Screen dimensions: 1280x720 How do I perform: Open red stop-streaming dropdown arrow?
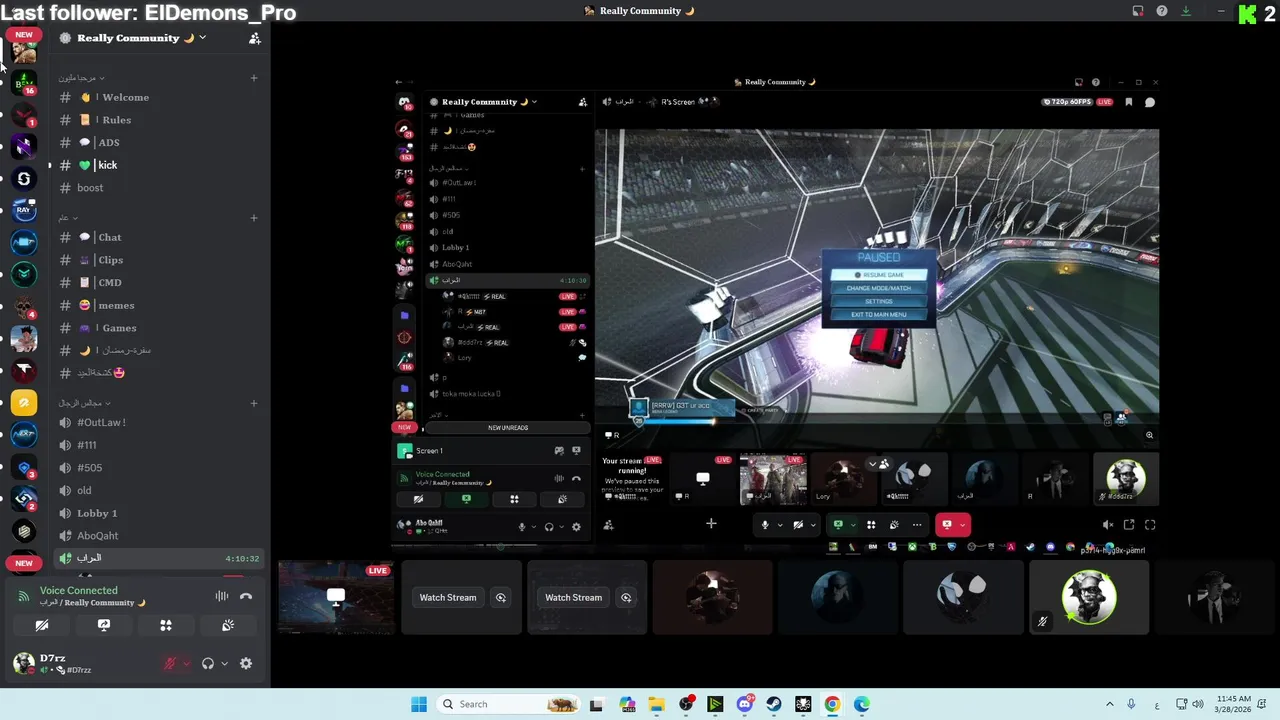pyautogui.click(x=963, y=524)
